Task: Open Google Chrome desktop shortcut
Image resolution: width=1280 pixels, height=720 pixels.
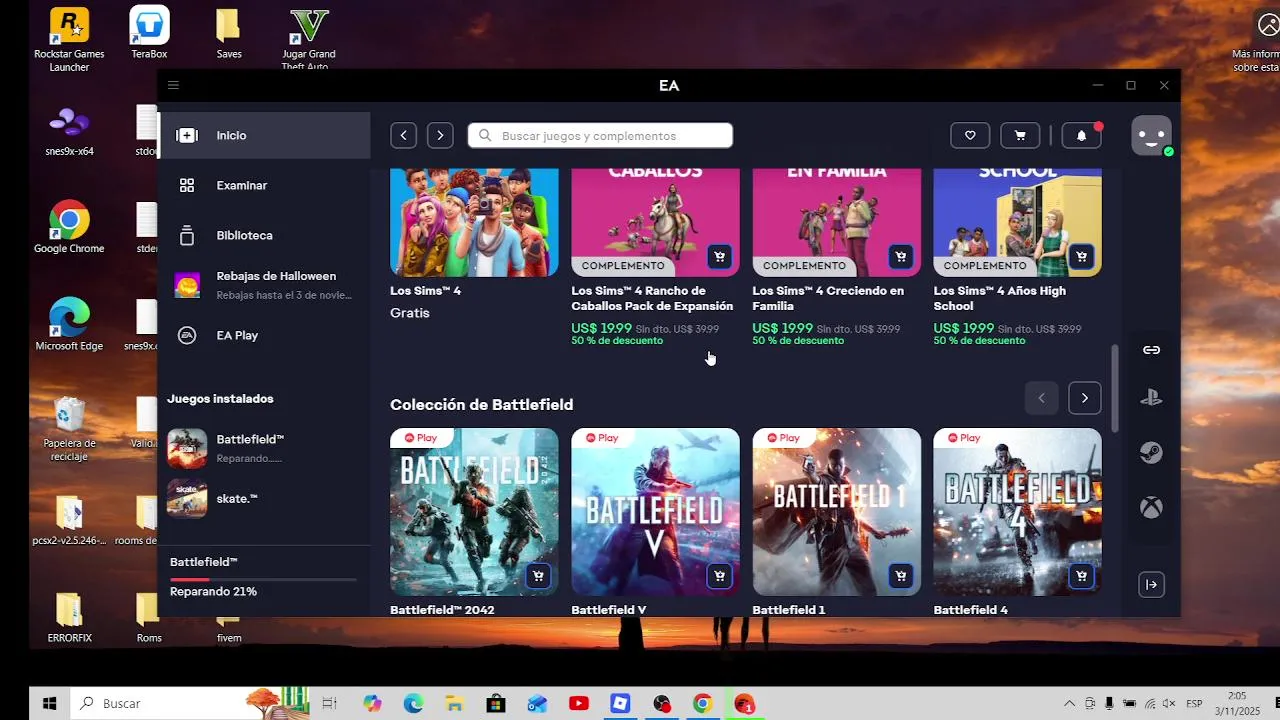Action: click(x=69, y=227)
